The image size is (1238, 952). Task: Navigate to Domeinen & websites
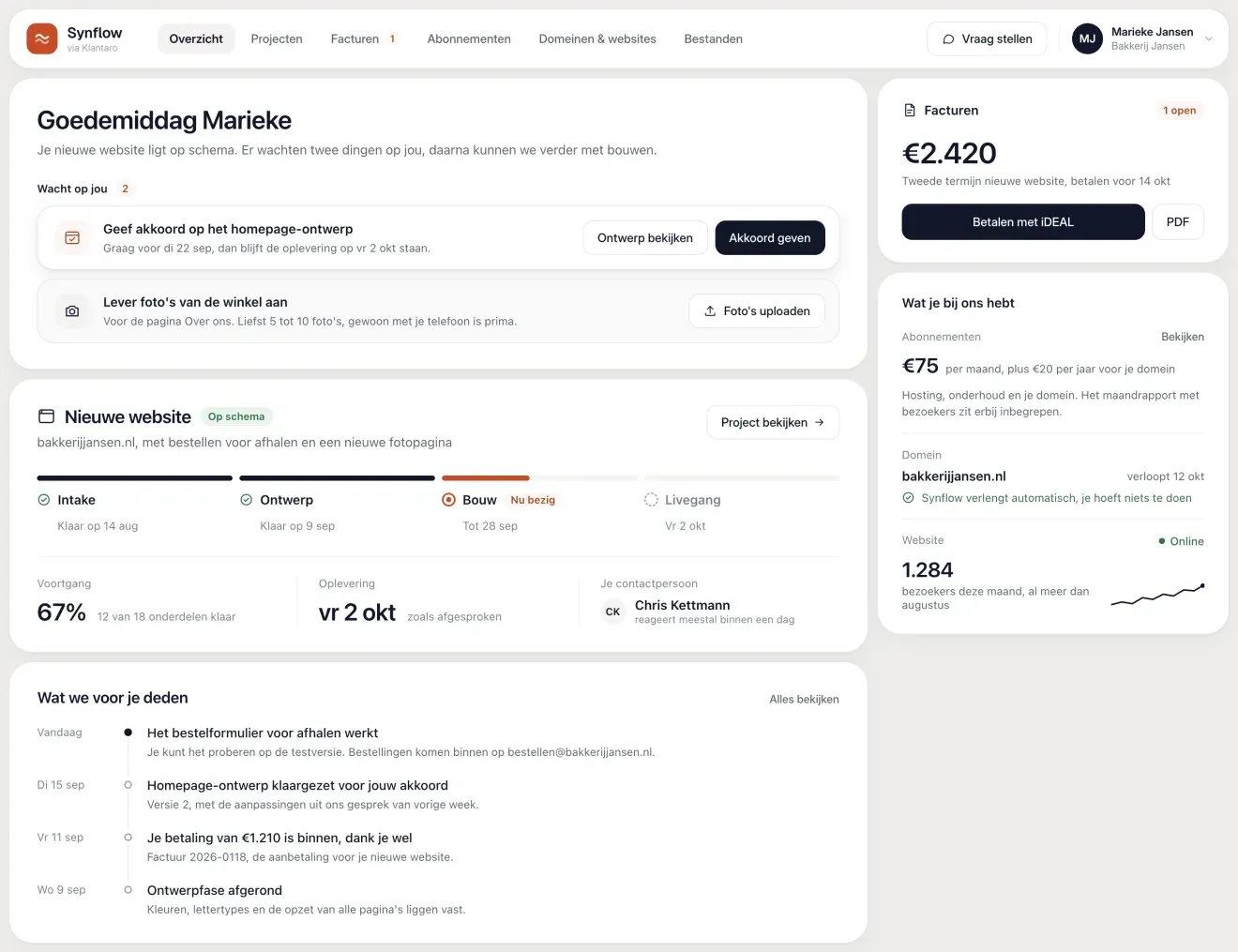597,38
